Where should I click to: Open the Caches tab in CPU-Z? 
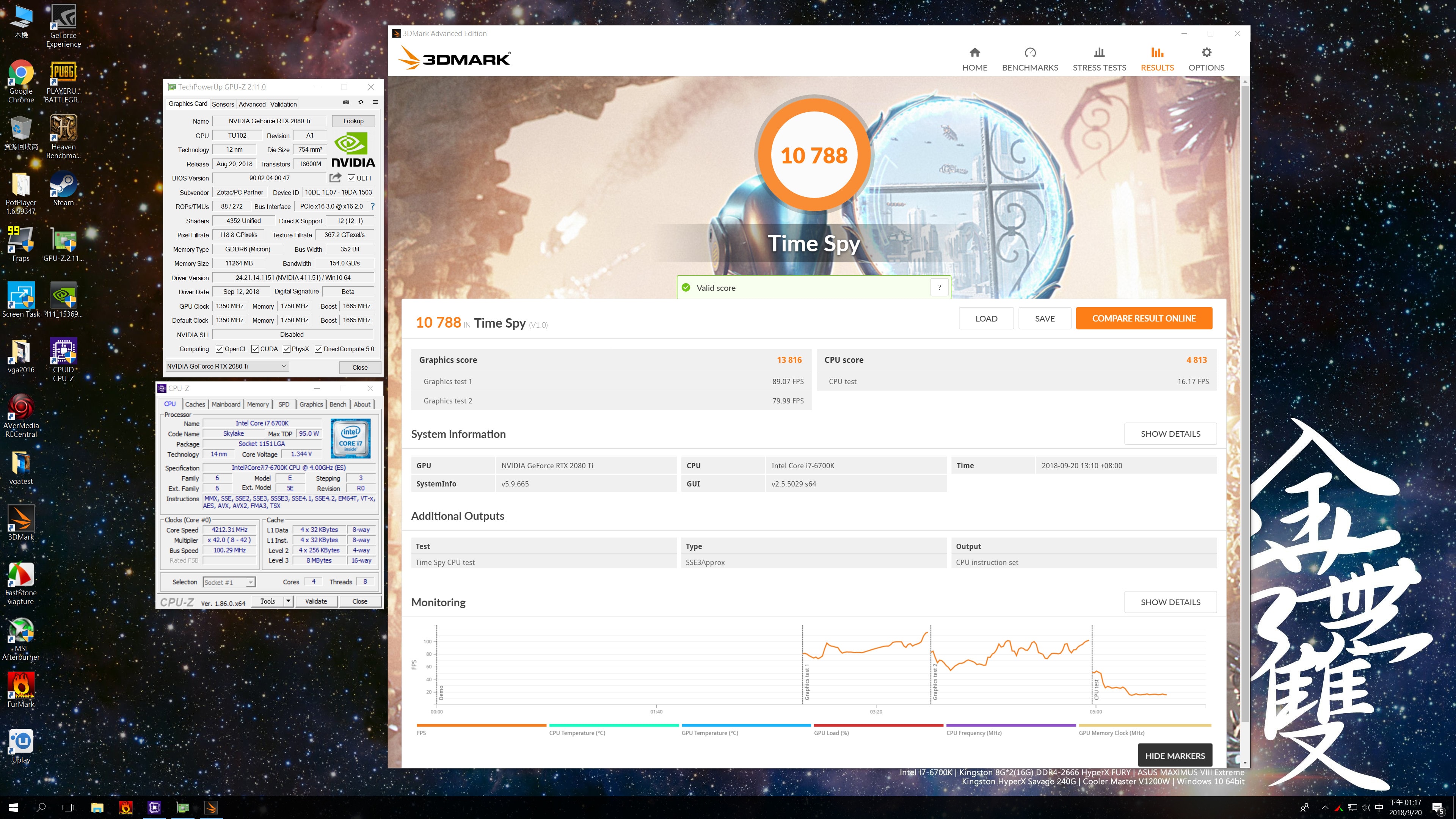pos(195,404)
